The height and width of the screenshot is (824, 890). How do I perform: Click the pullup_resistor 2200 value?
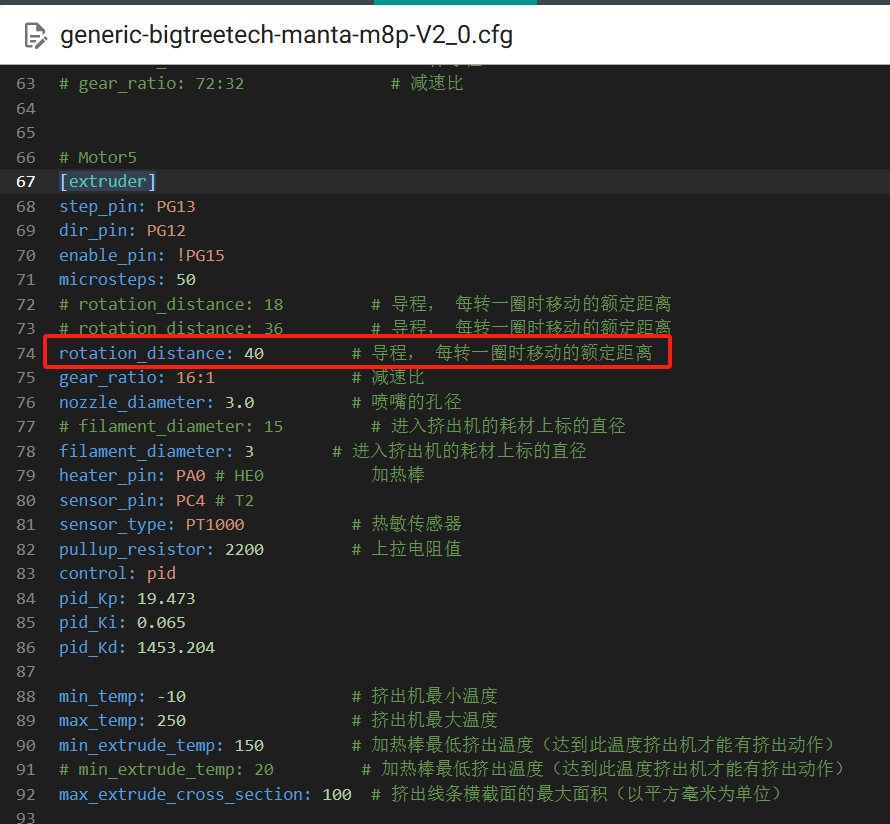pyautogui.click(x=244, y=549)
